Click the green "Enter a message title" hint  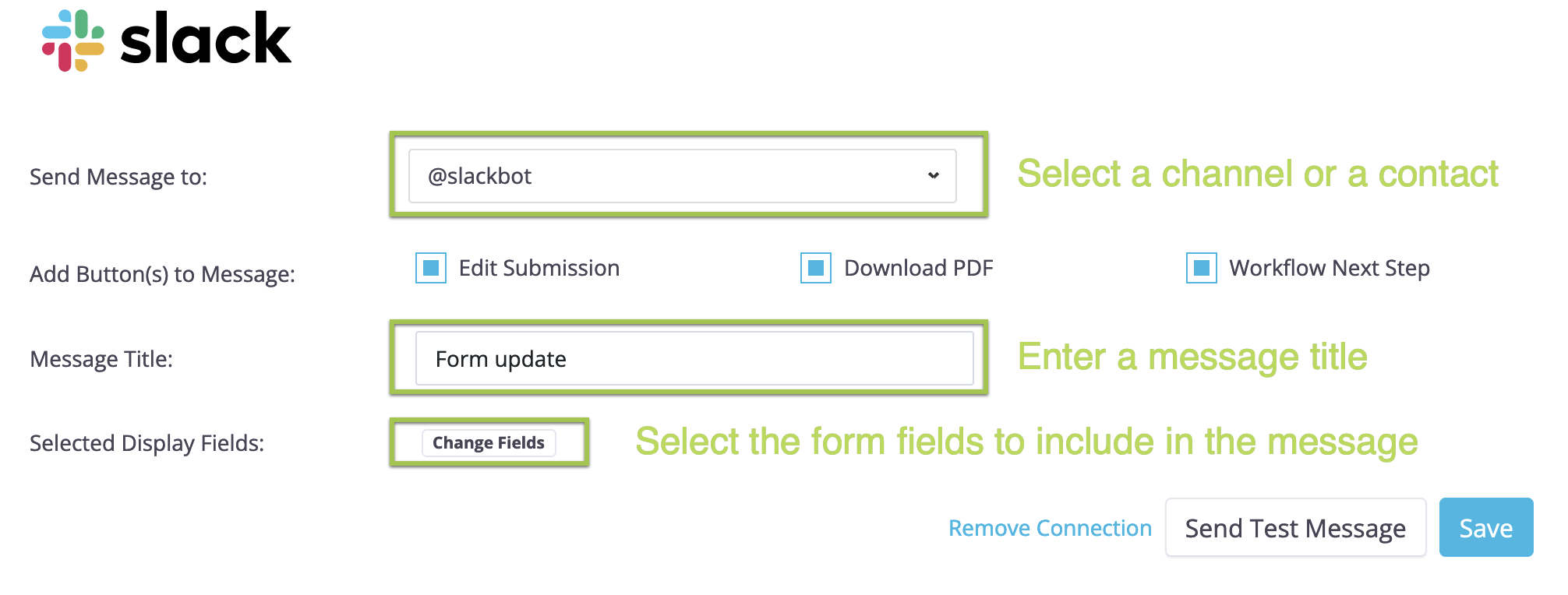click(1192, 357)
